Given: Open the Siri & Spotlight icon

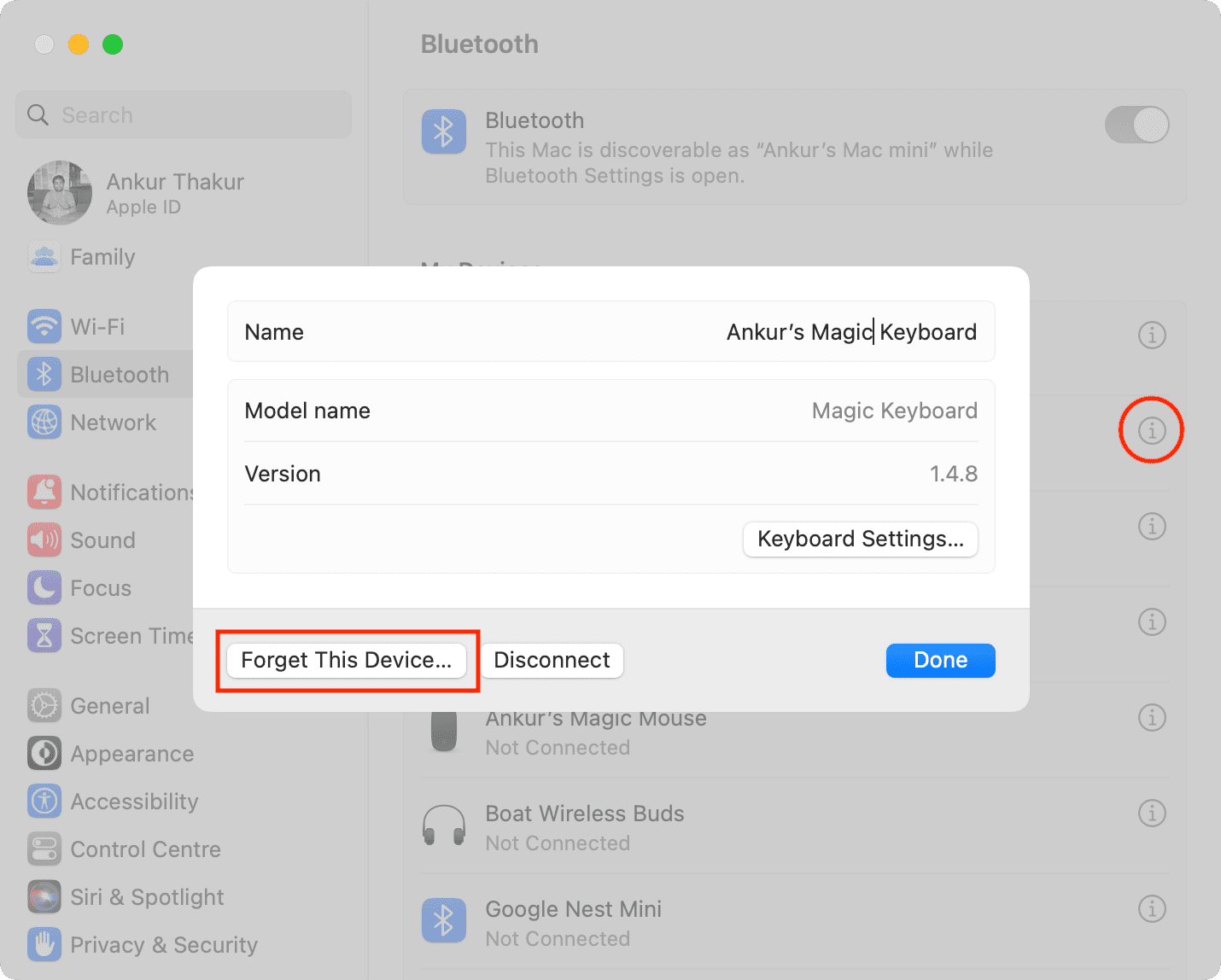Looking at the screenshot, I should point(44,896).
